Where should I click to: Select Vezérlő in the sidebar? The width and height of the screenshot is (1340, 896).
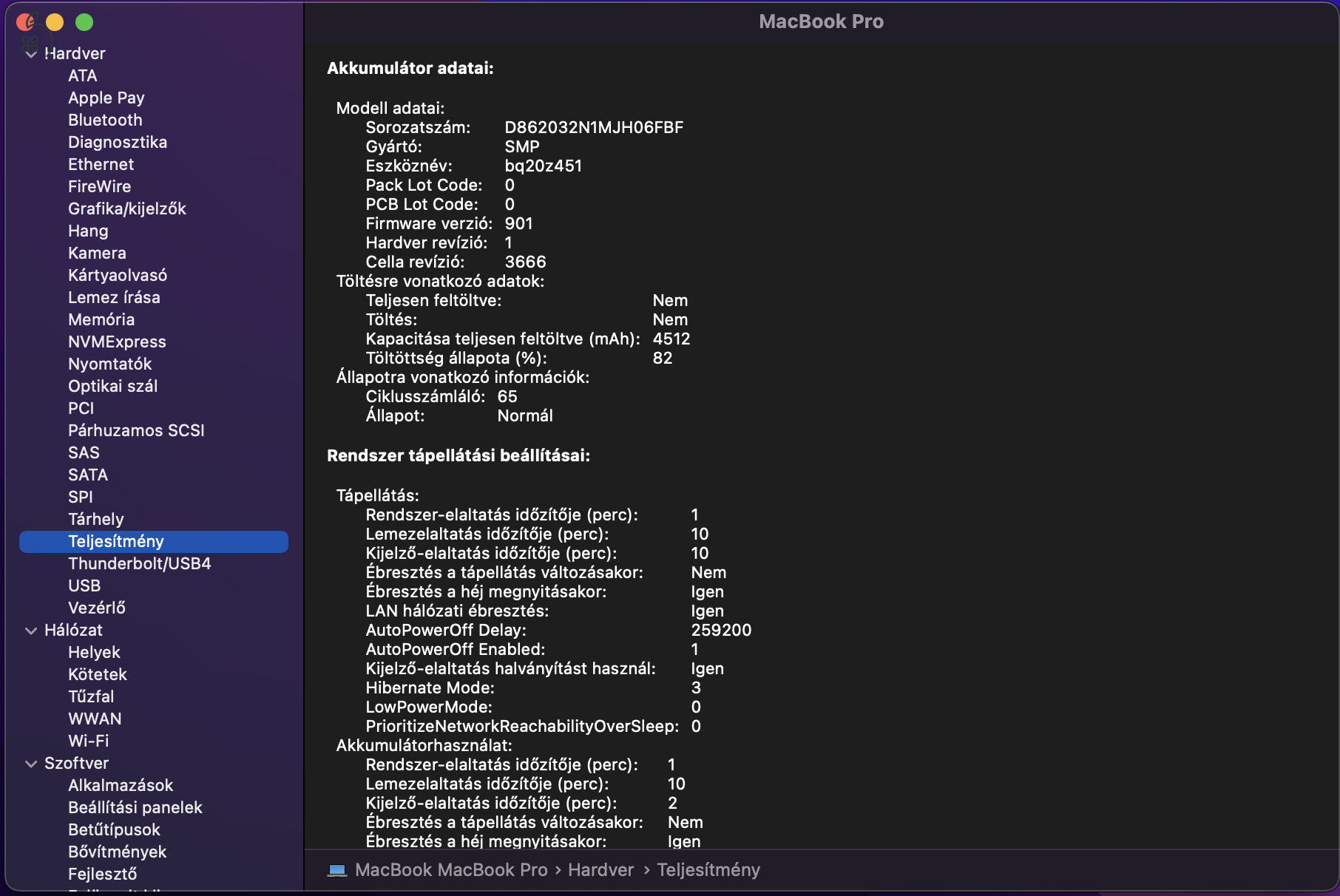pyautogui.click(x=97, y=608)
